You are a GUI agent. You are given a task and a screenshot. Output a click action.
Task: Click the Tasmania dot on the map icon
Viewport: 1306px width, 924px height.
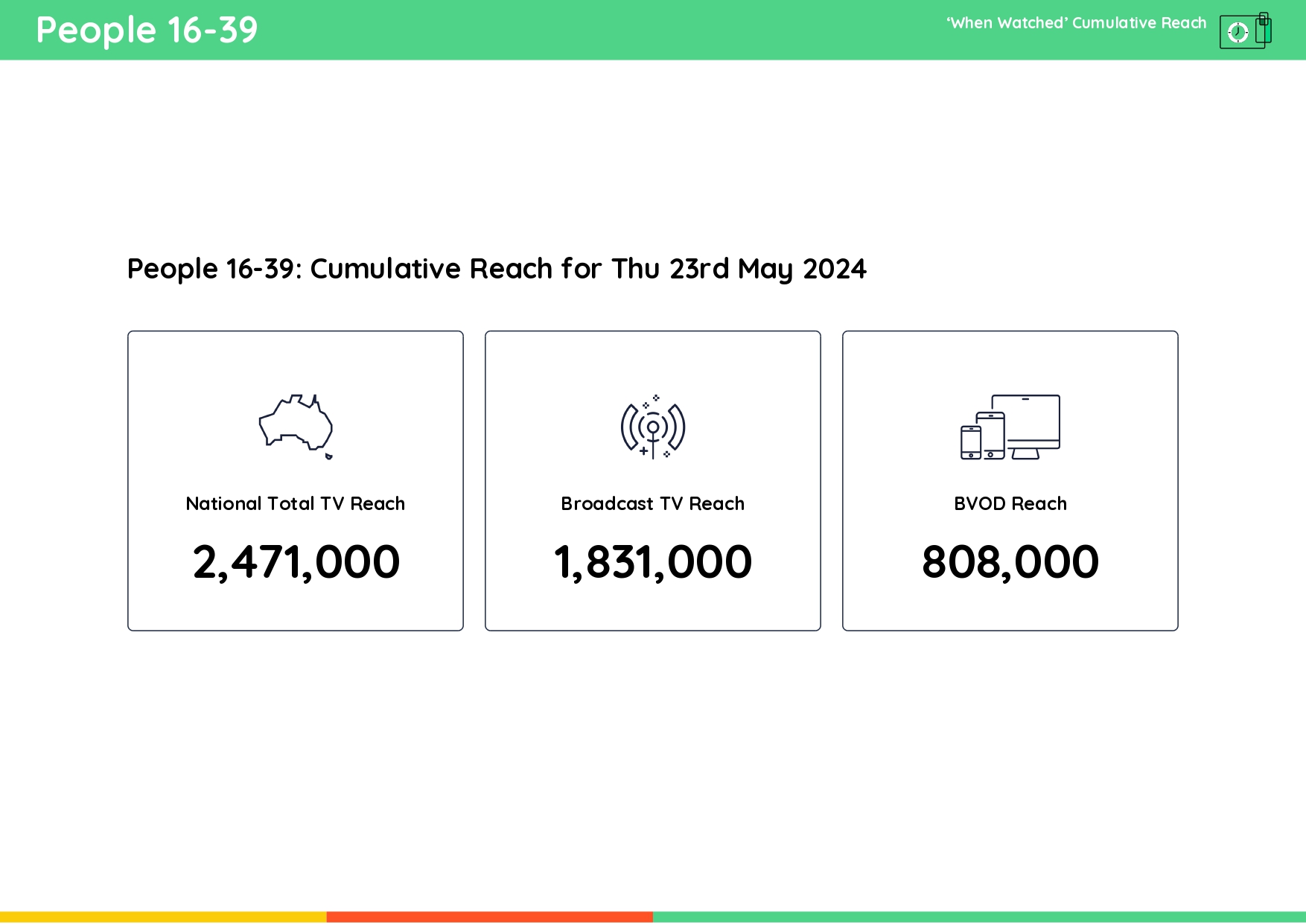[x=328, y=456]
